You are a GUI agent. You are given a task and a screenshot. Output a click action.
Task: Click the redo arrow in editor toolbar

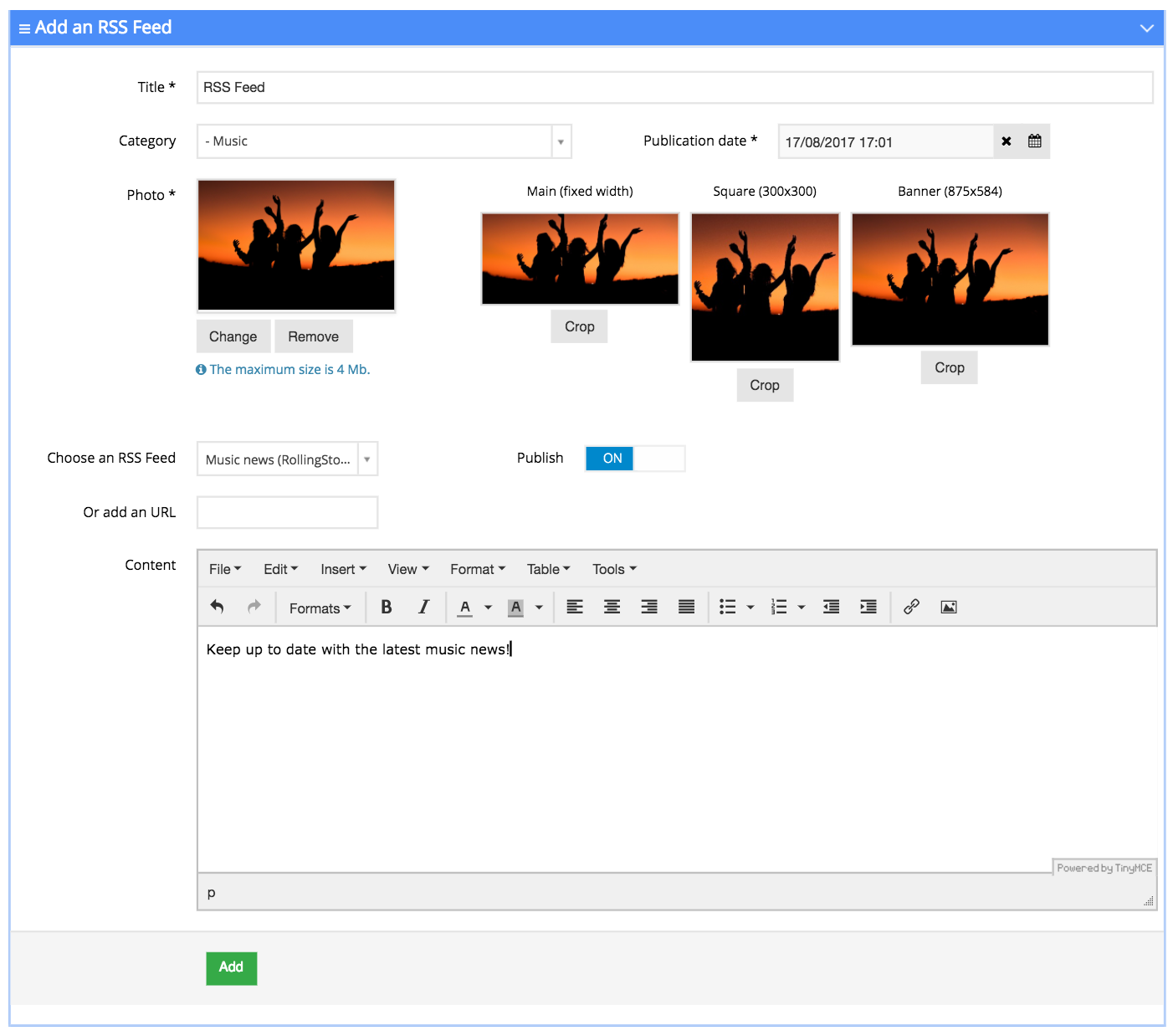[254, 608]
